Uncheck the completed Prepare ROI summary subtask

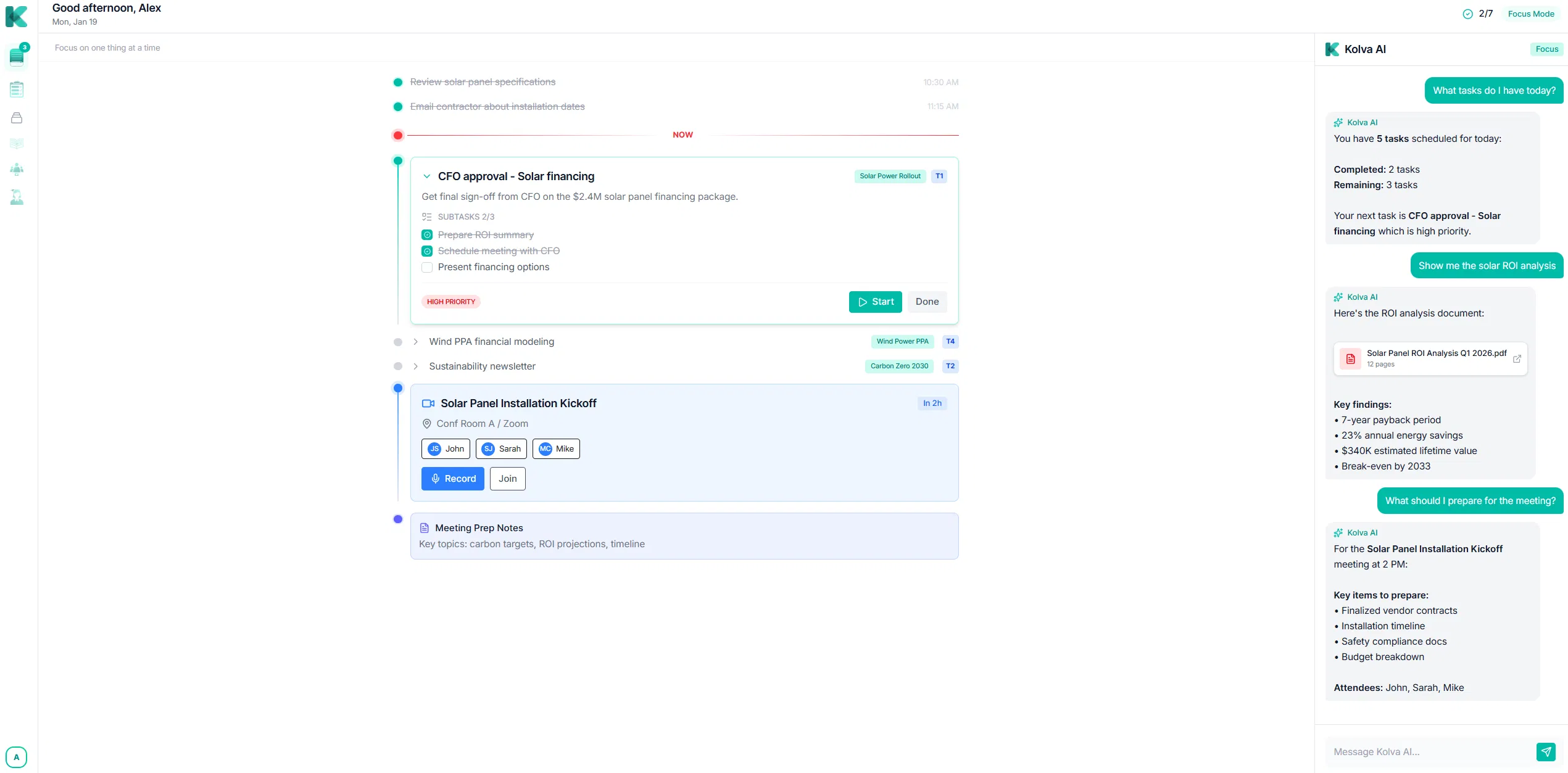pyautogui.click(x=426, y=234)
